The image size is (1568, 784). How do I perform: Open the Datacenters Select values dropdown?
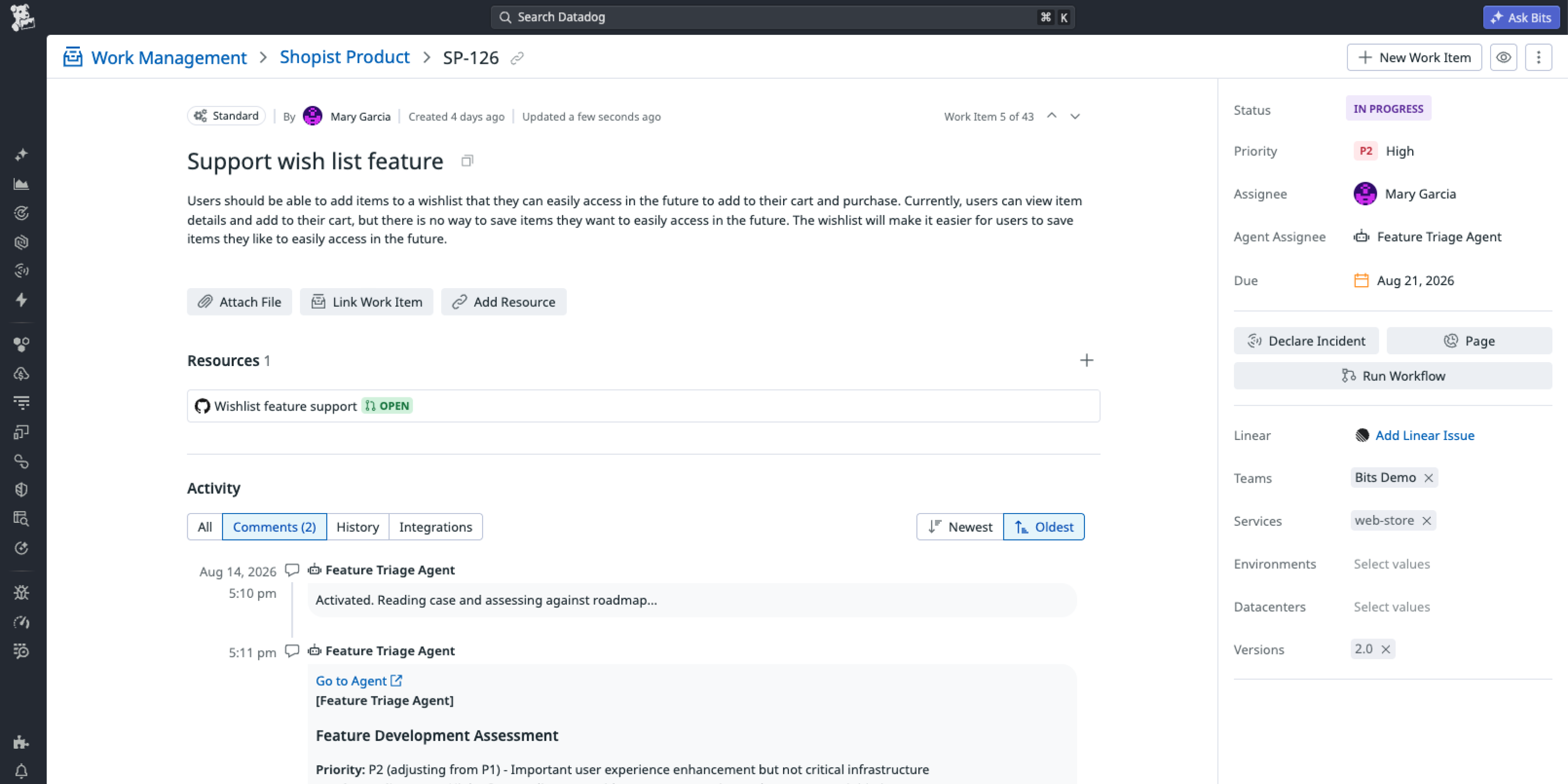[1392, 607]
